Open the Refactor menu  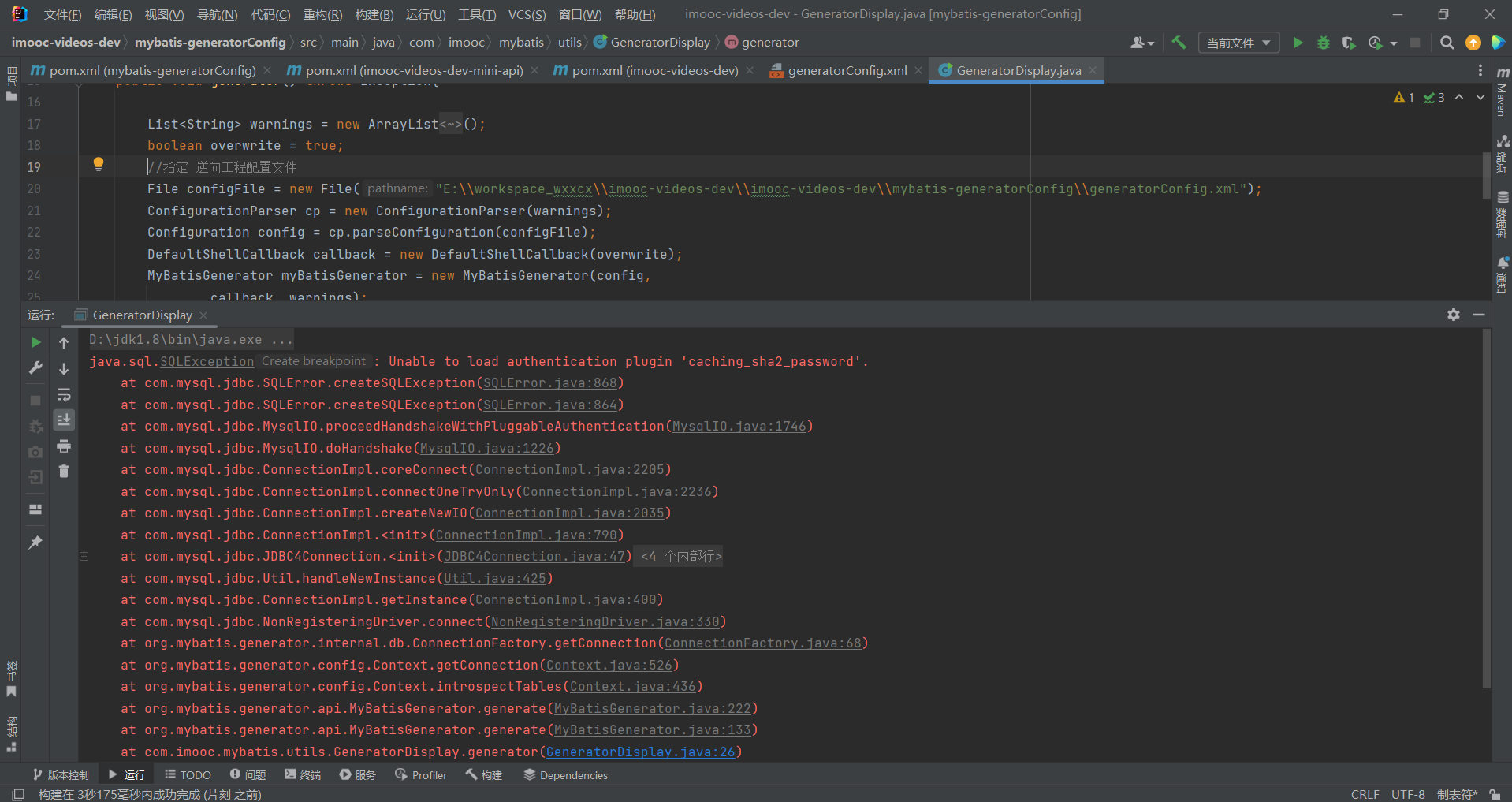click(x=323, y=14)
